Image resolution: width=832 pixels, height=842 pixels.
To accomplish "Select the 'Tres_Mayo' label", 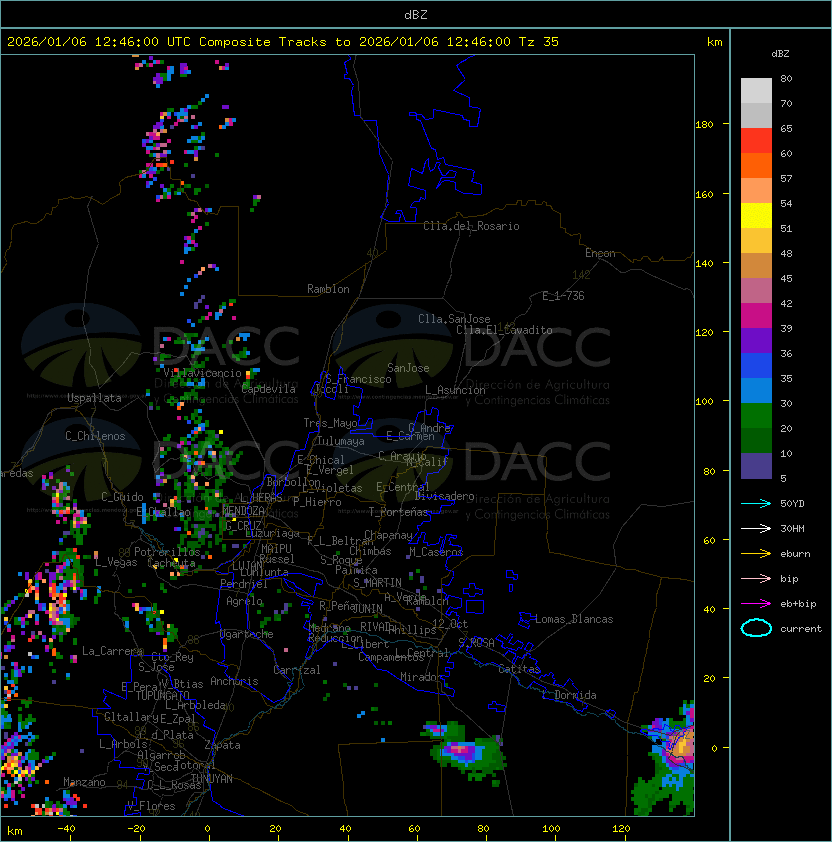I will click(x=330, y=423).
